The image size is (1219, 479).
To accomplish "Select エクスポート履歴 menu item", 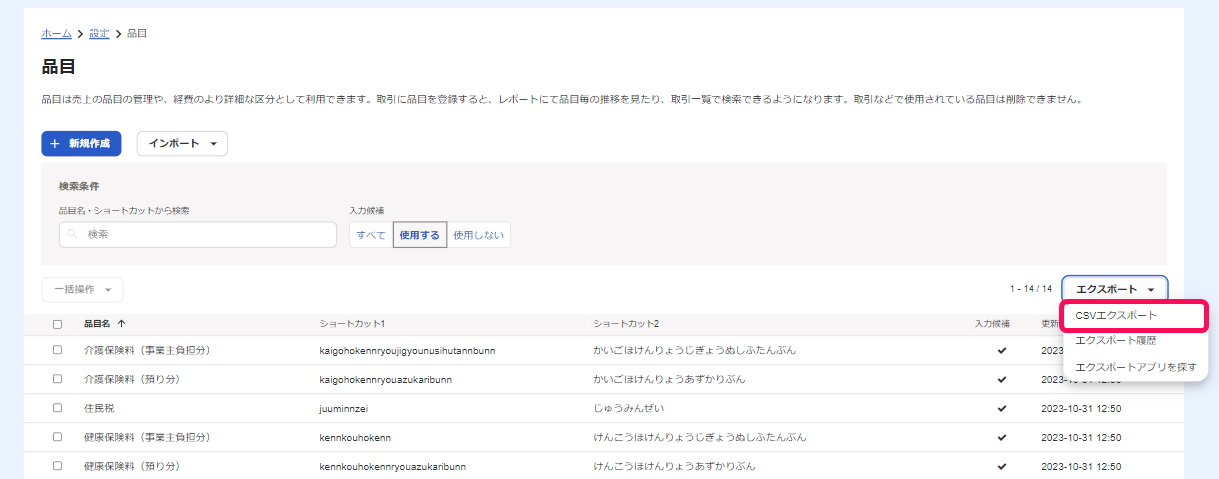I will pos(1115,341).
